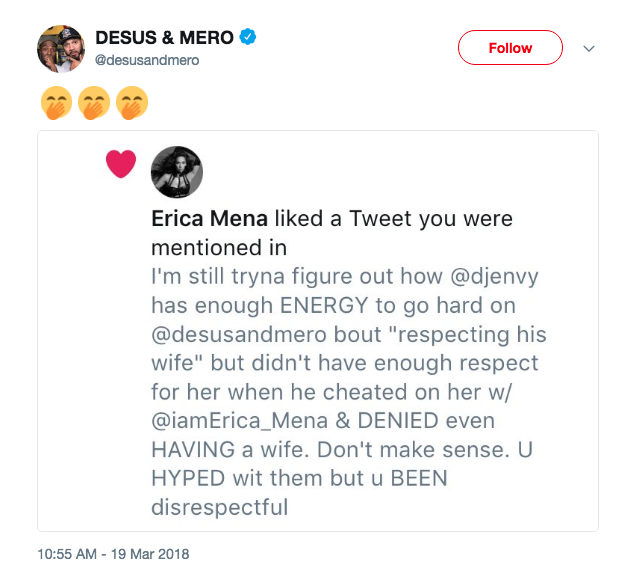Click Erica Mena's round profile picture
The width and height of the screenshot is (631, 569).
pos(177,172)
